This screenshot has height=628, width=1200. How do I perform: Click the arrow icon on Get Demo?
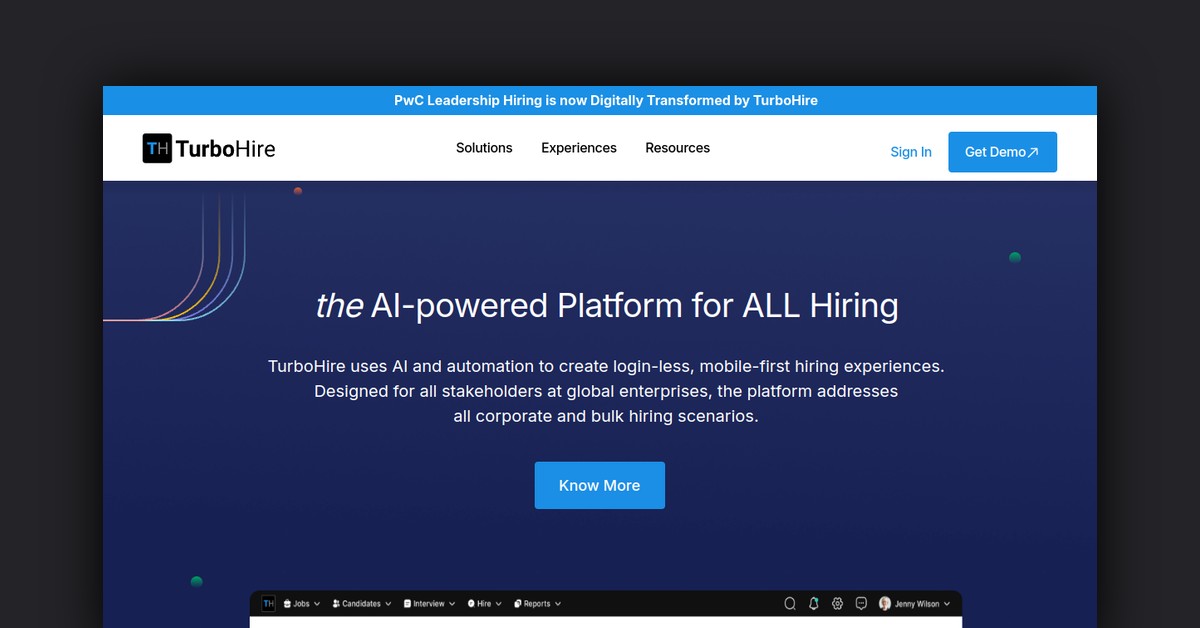coord(1033,152)
